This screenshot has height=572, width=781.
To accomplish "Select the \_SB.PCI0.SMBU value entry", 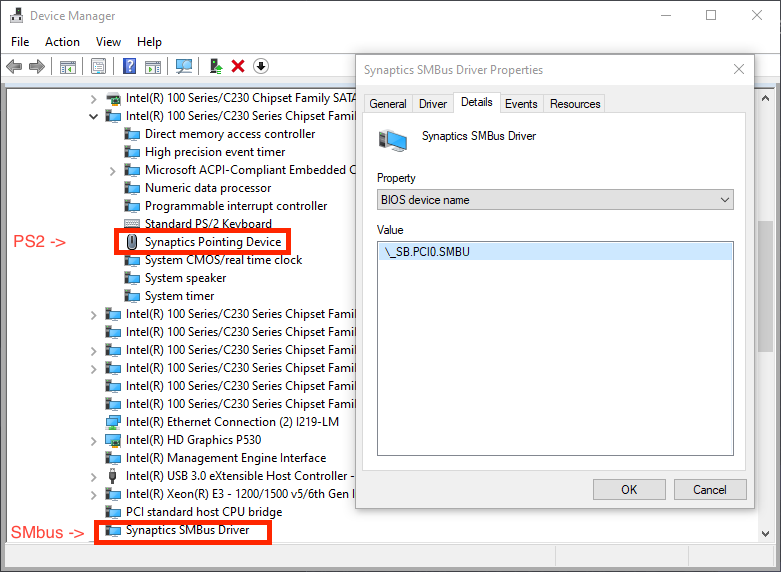I will pyautogui.click(x=427, y=252).
